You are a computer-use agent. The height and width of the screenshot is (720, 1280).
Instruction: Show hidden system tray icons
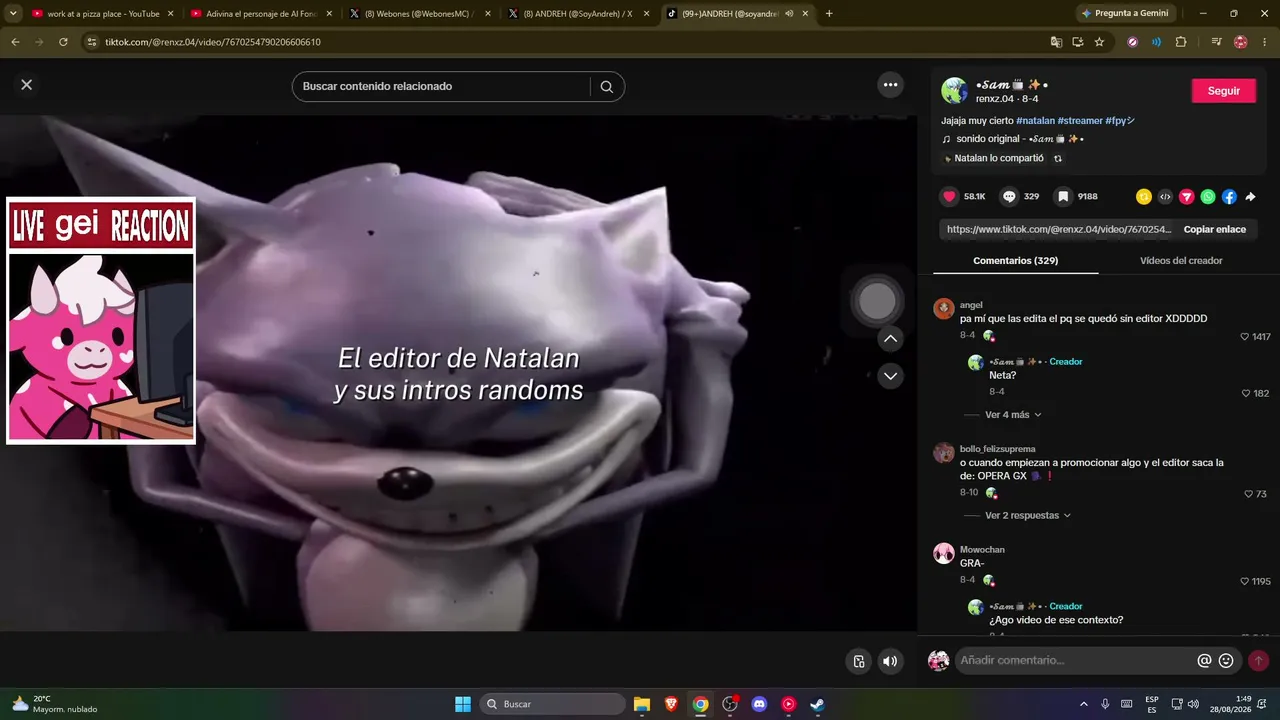[x=1083, y=704]
